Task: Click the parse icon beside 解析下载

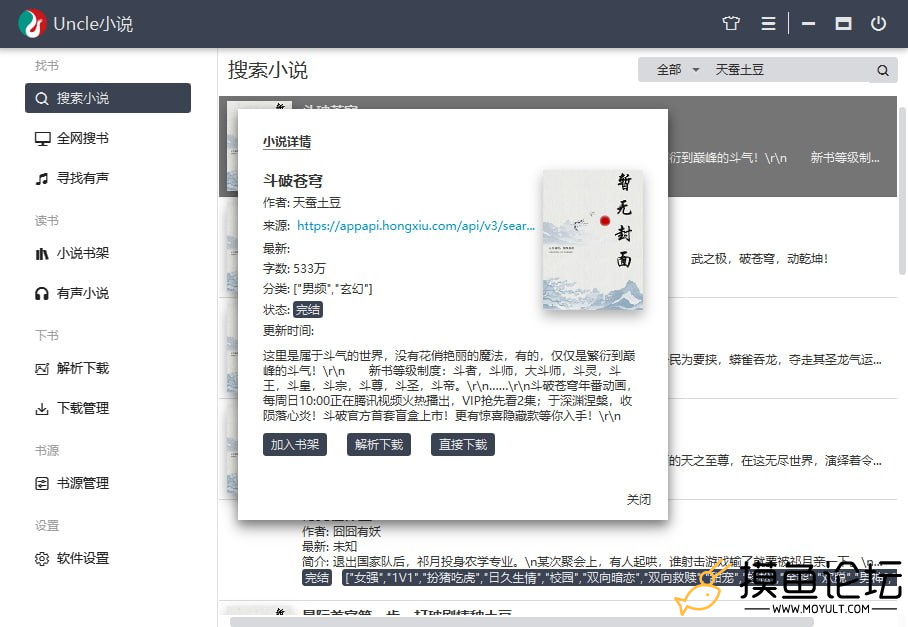Action: [42, 369]
